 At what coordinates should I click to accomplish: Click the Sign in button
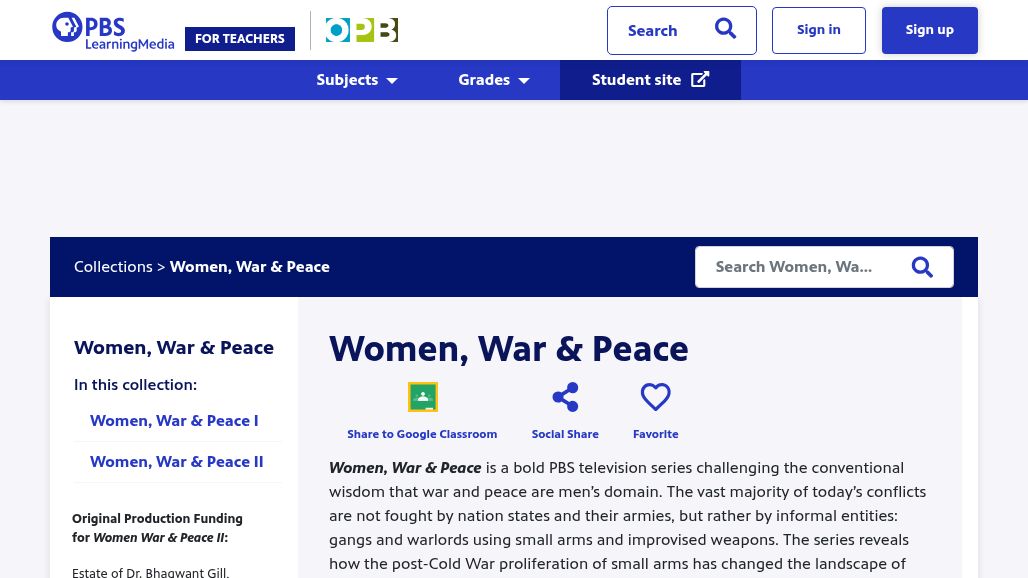click(818, 30)
